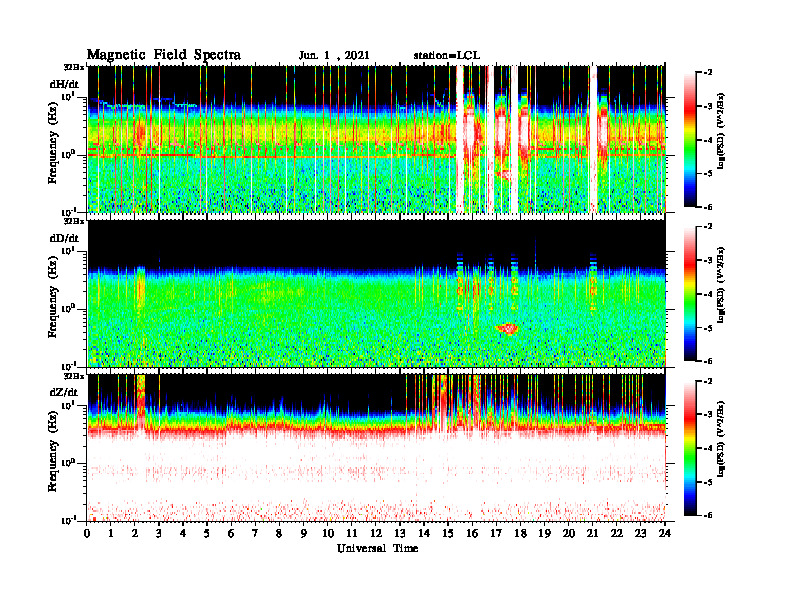Click the hour 6 tick on Universal Time axis
Screen dimensions: 792x612
click(231, 534)
